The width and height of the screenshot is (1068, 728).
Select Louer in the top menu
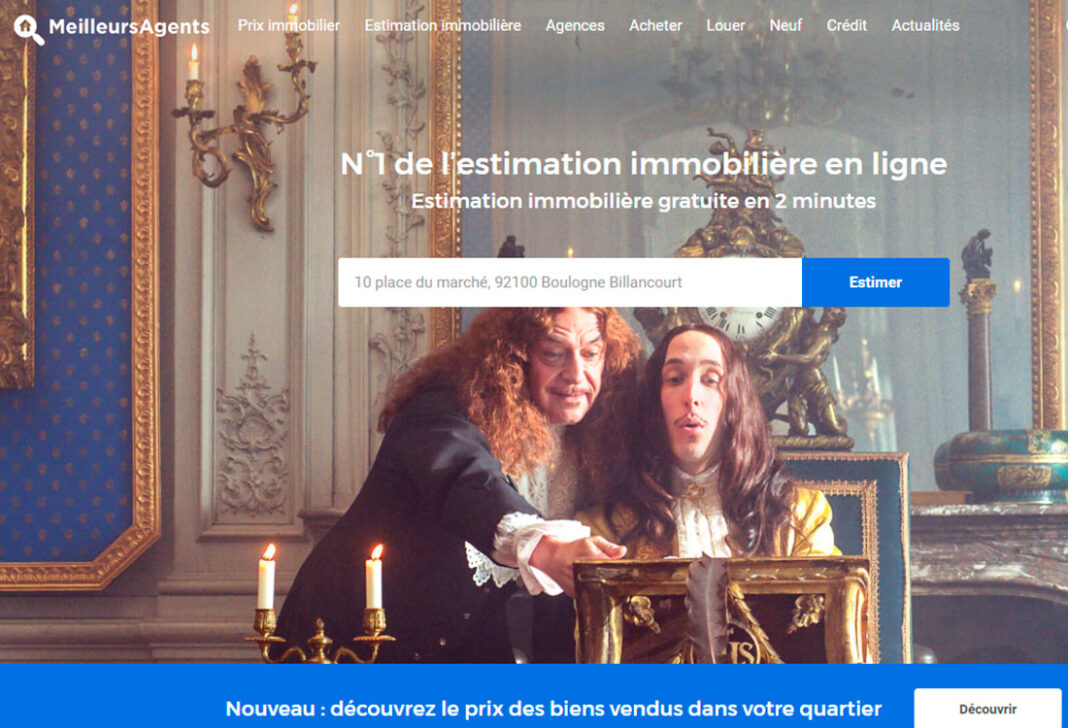pos(725,26)
